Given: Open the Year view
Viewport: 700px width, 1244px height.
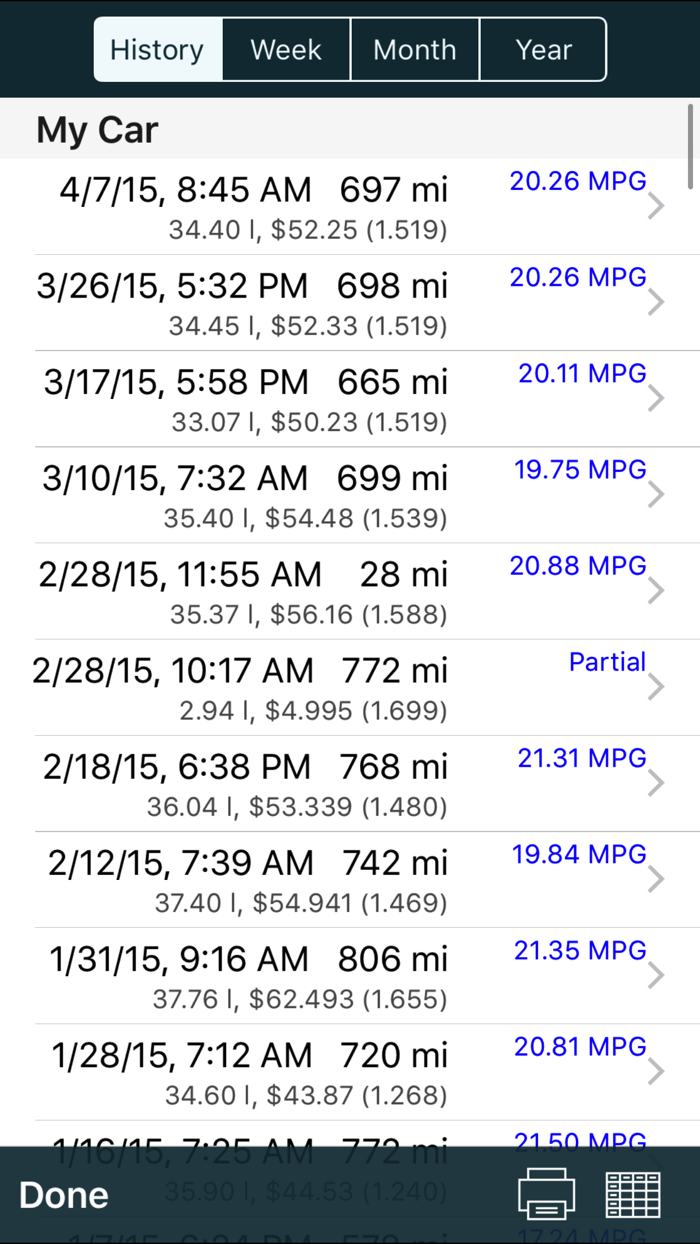Looking at the screenshot, I should 543,49.
